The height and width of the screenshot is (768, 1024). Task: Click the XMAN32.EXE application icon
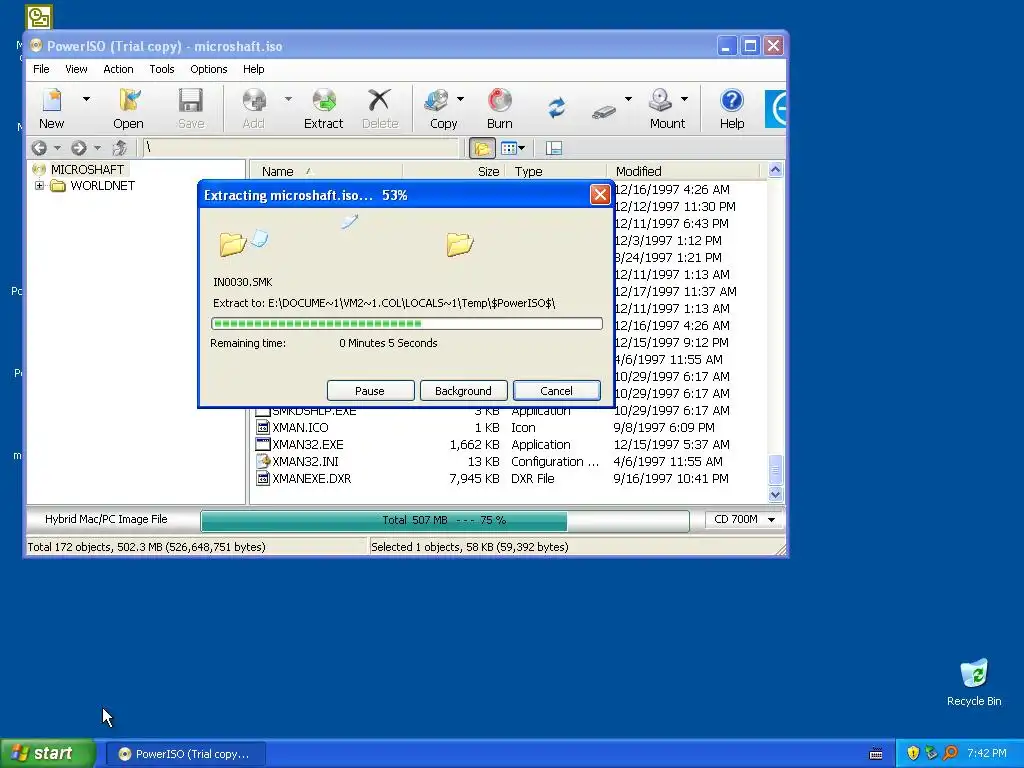(x=263, y=445)
